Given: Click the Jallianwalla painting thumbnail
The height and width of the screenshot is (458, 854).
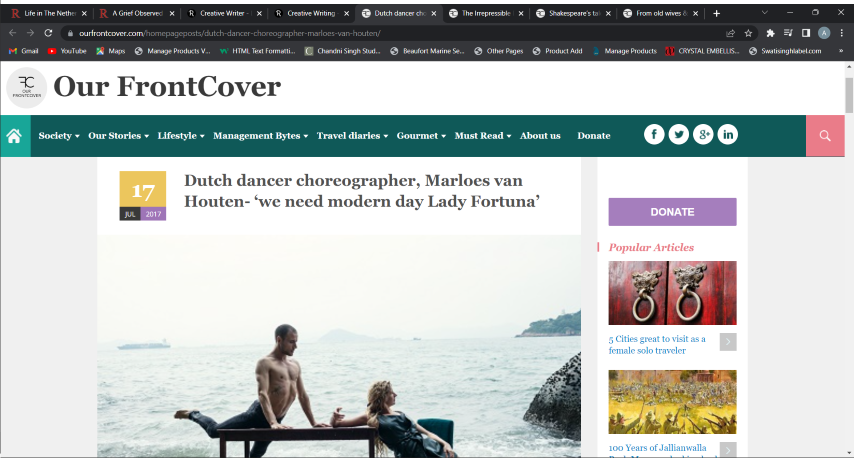Looking at the screenshot, I should 672,402.
